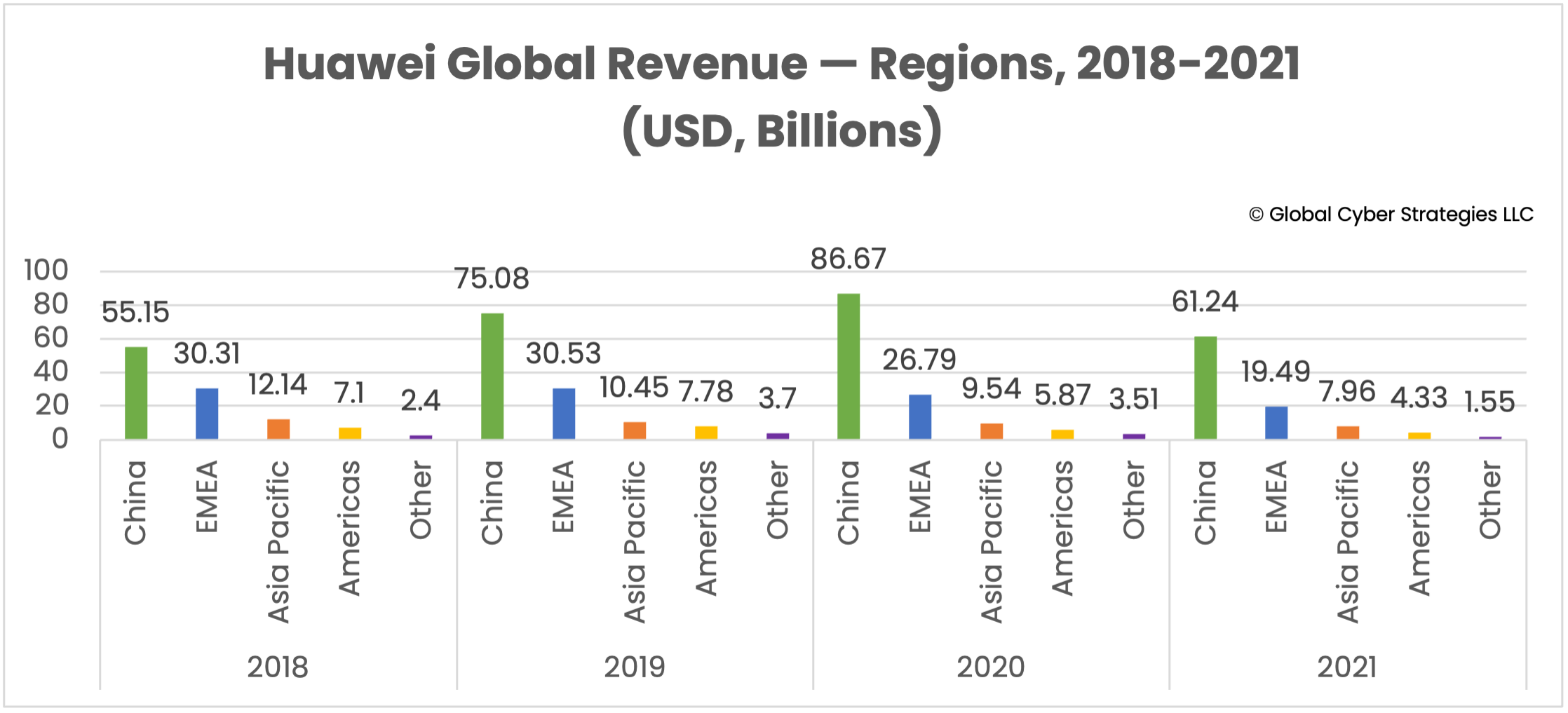Select the 55.15 data label
The height and width of the screenshot is (713, 1568).
[135, 312]
